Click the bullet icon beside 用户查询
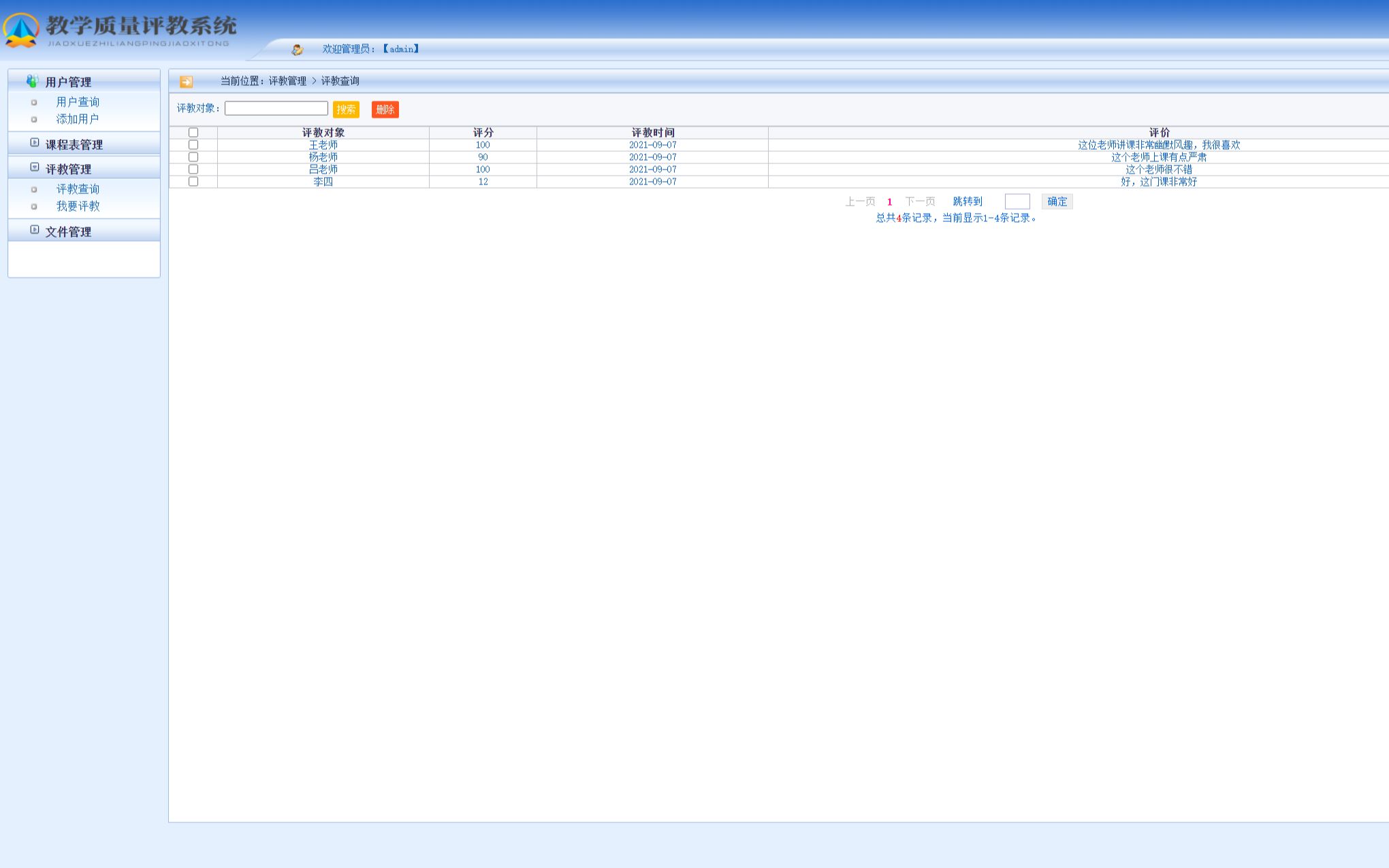The image size is (1389, 868). 34,103
